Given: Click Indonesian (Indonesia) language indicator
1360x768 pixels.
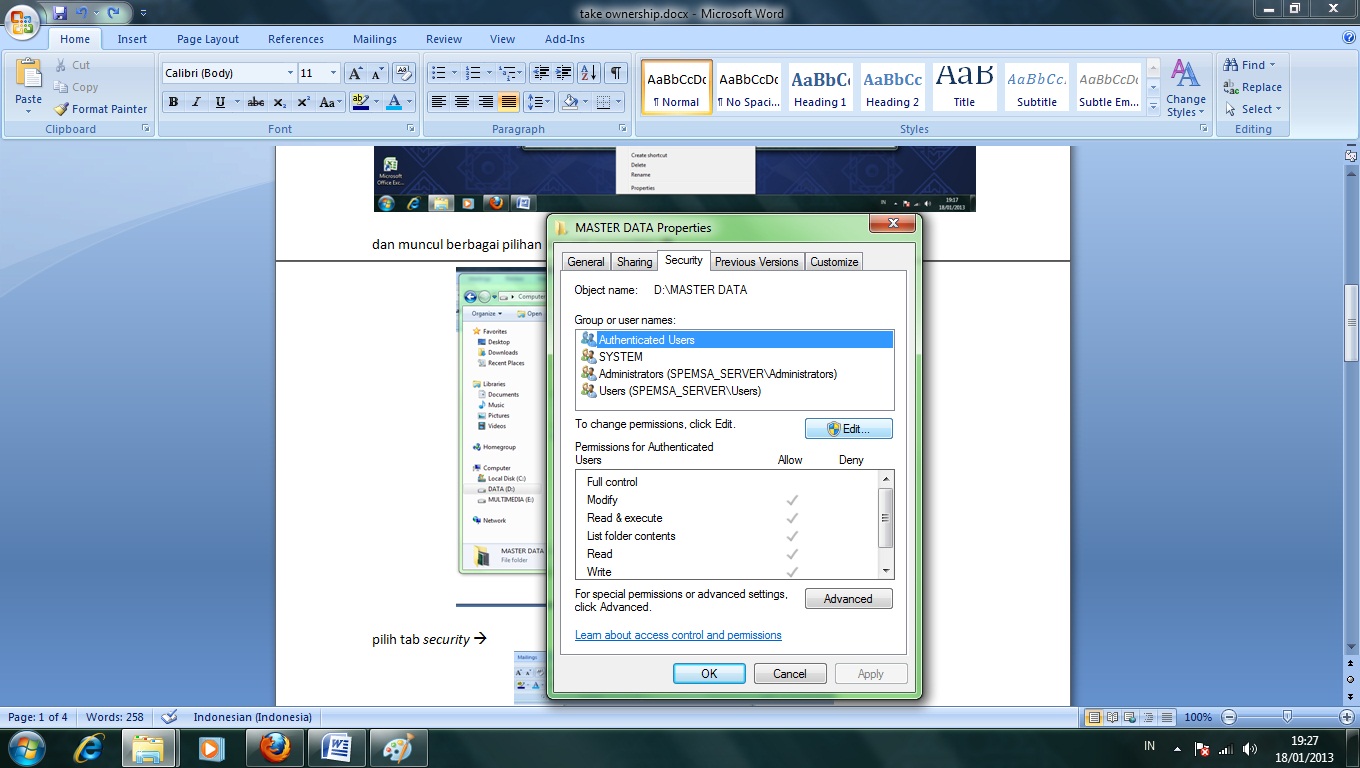Looking at the screenshot, I should coord(253,717).
